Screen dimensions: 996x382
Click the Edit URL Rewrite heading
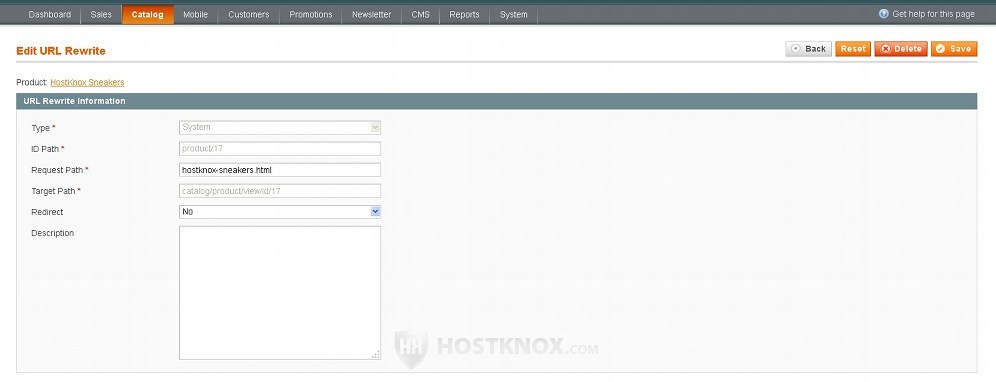click(61, 51)
